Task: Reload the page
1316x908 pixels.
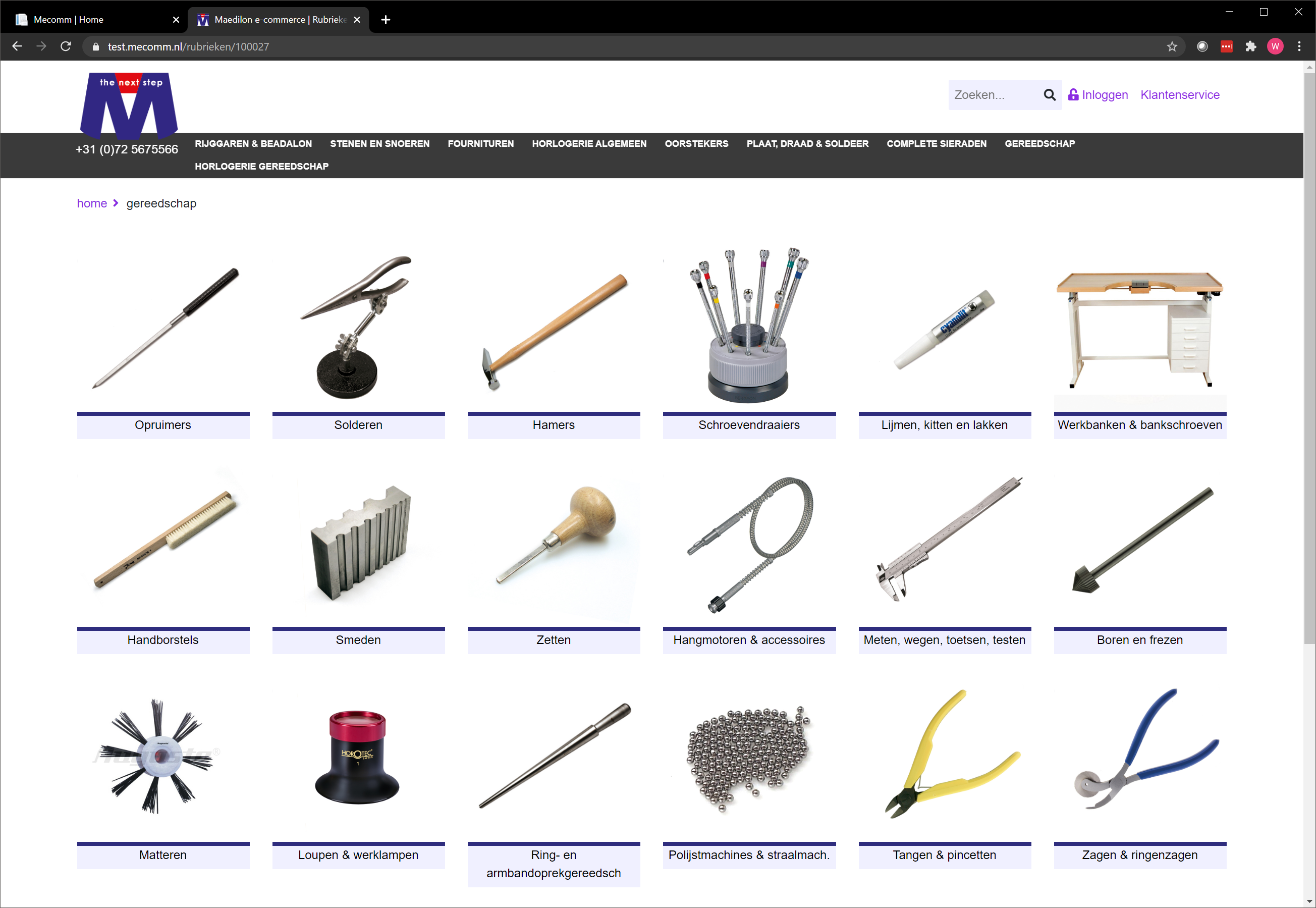Action: click(x=66, y=46)
